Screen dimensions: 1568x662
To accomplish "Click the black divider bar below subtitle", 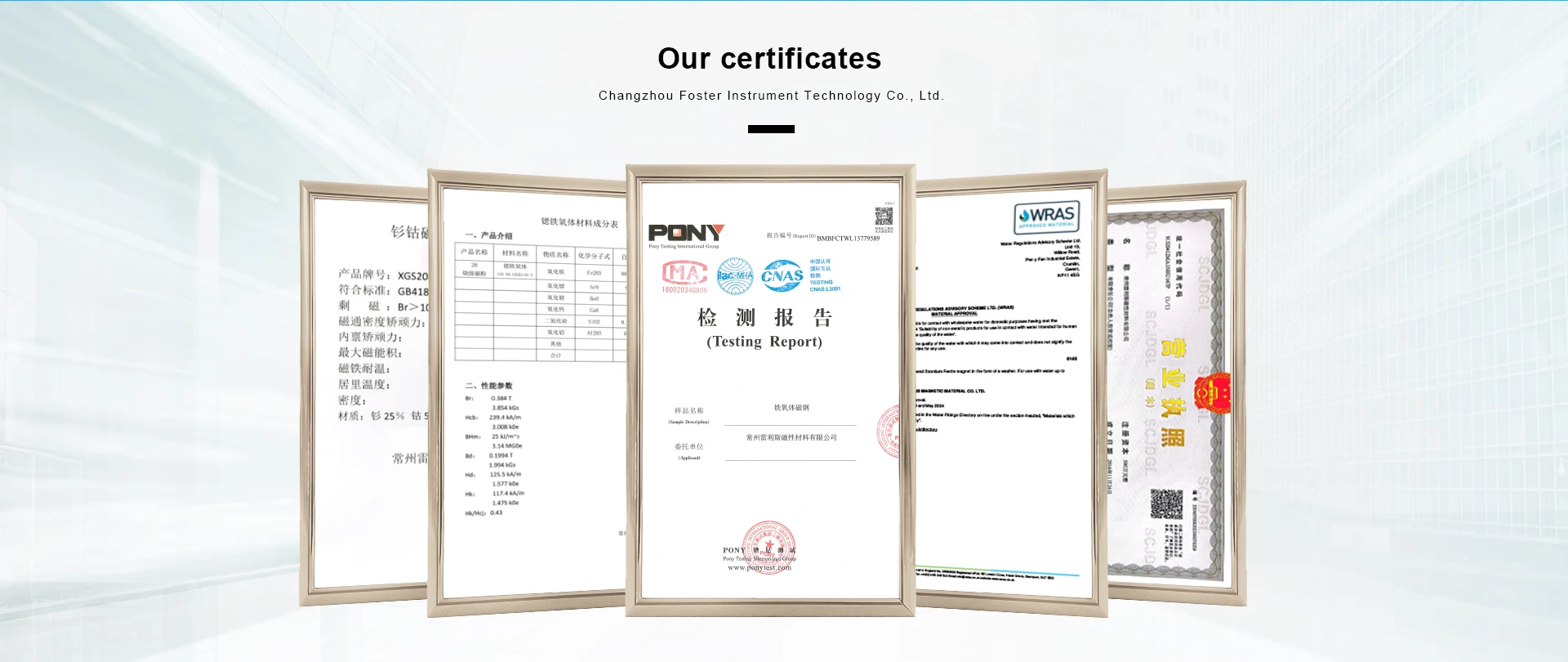I will click(x=771, y=129).
